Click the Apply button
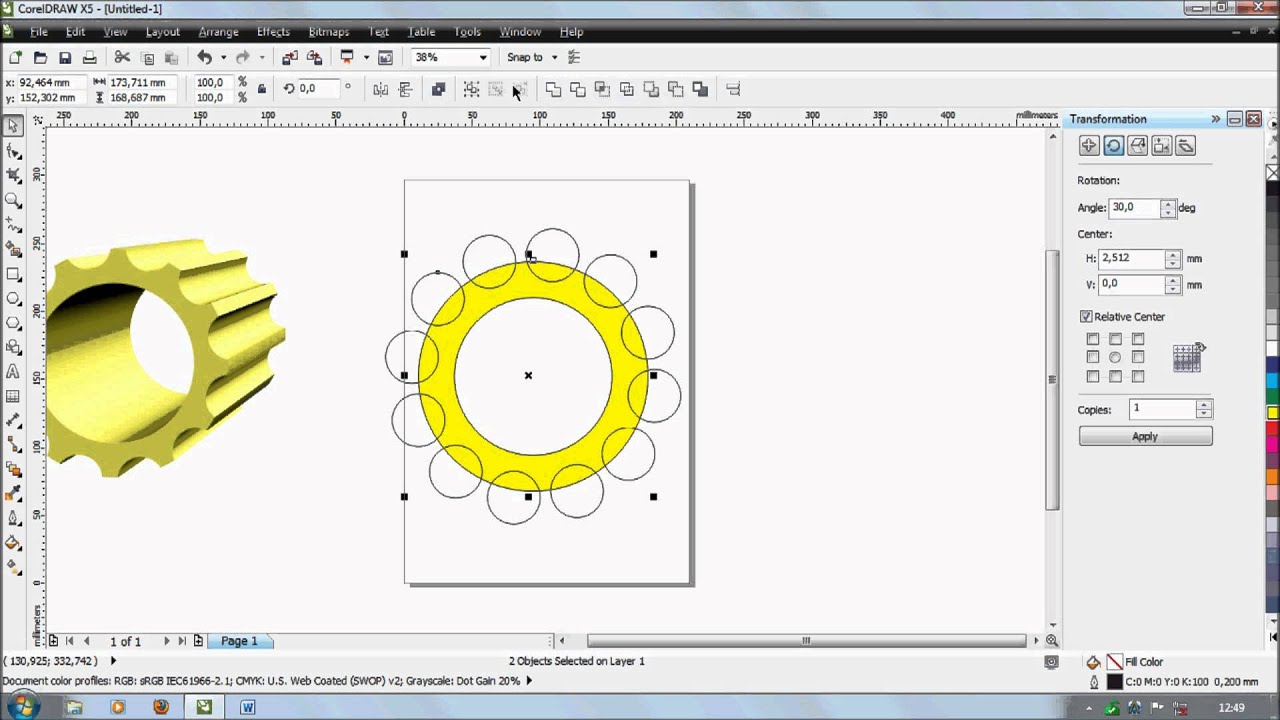Screen dimensions: 1280x720 coord(1145,436)
